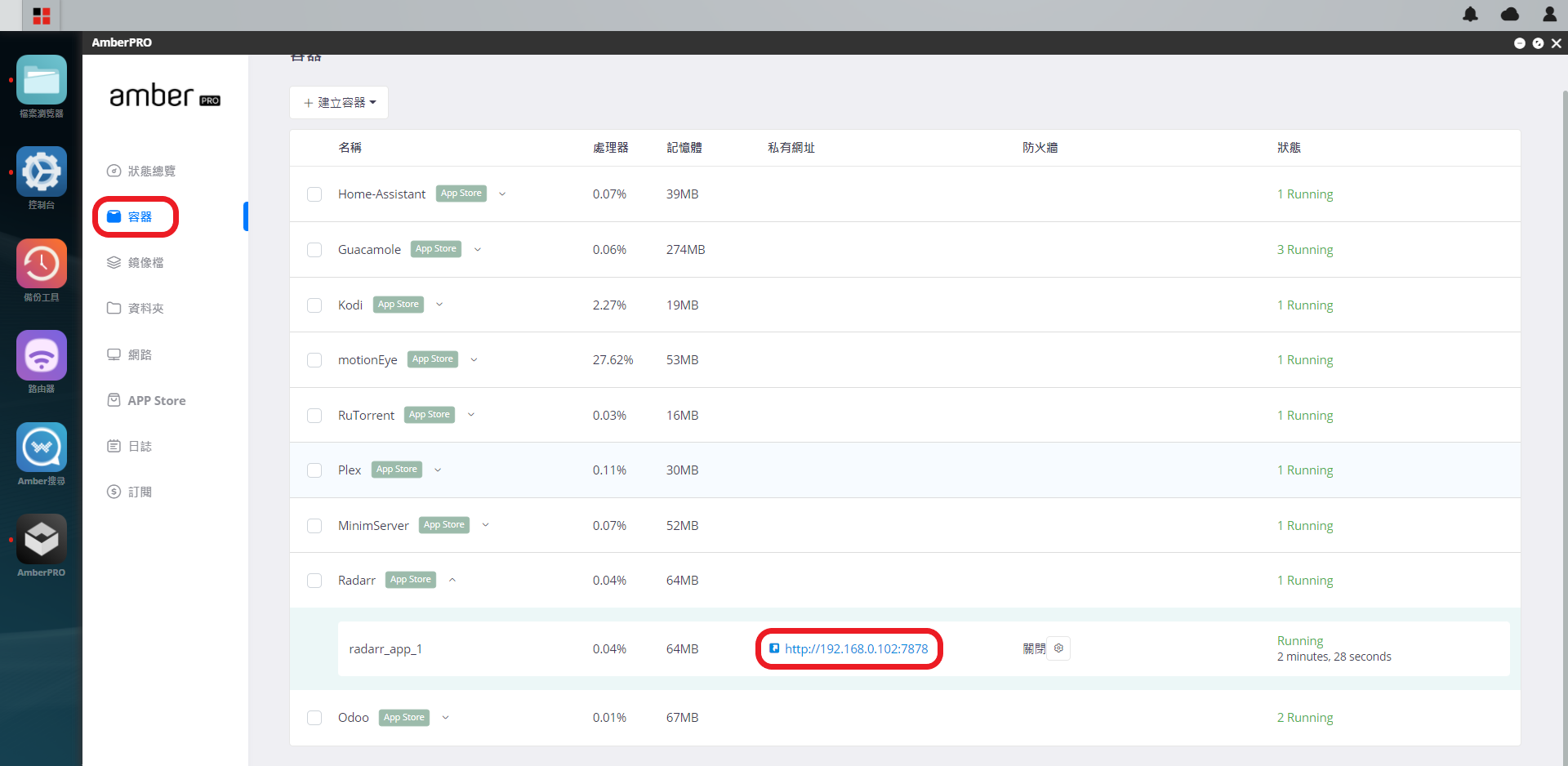Open the user account icon
Screen dimensions: 1568x766
pyautogui.click(x=1549, y=14)
